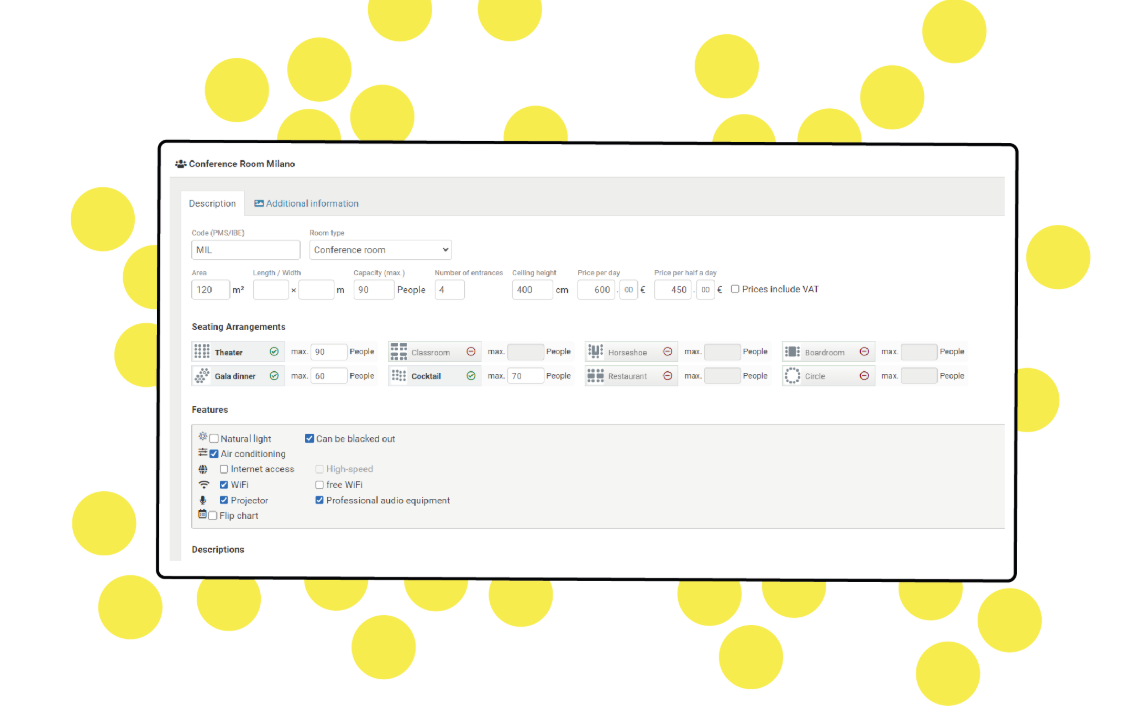Disable the Cocktail arrangement green checkmark
The image size is (1144, 715).
coord(471,376)
